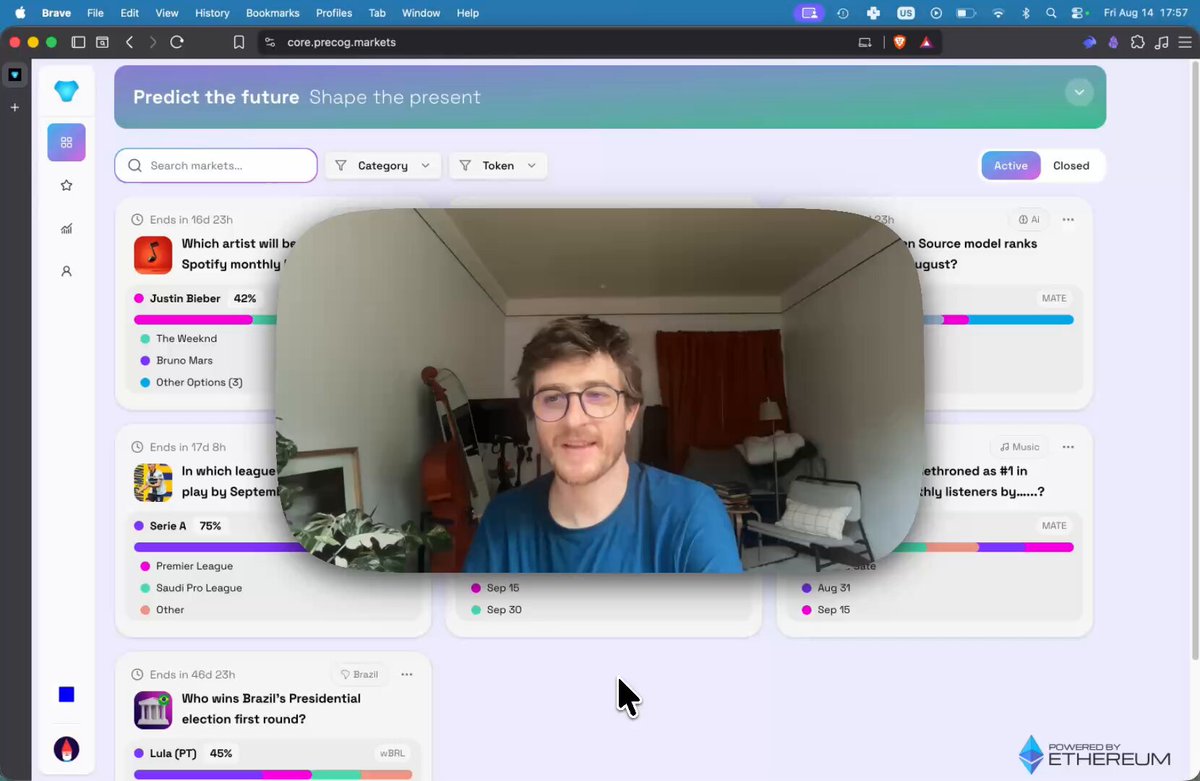
Task: Click the Brave Shields lion icon
Action: pyautogui.click(x=899, y=42)
